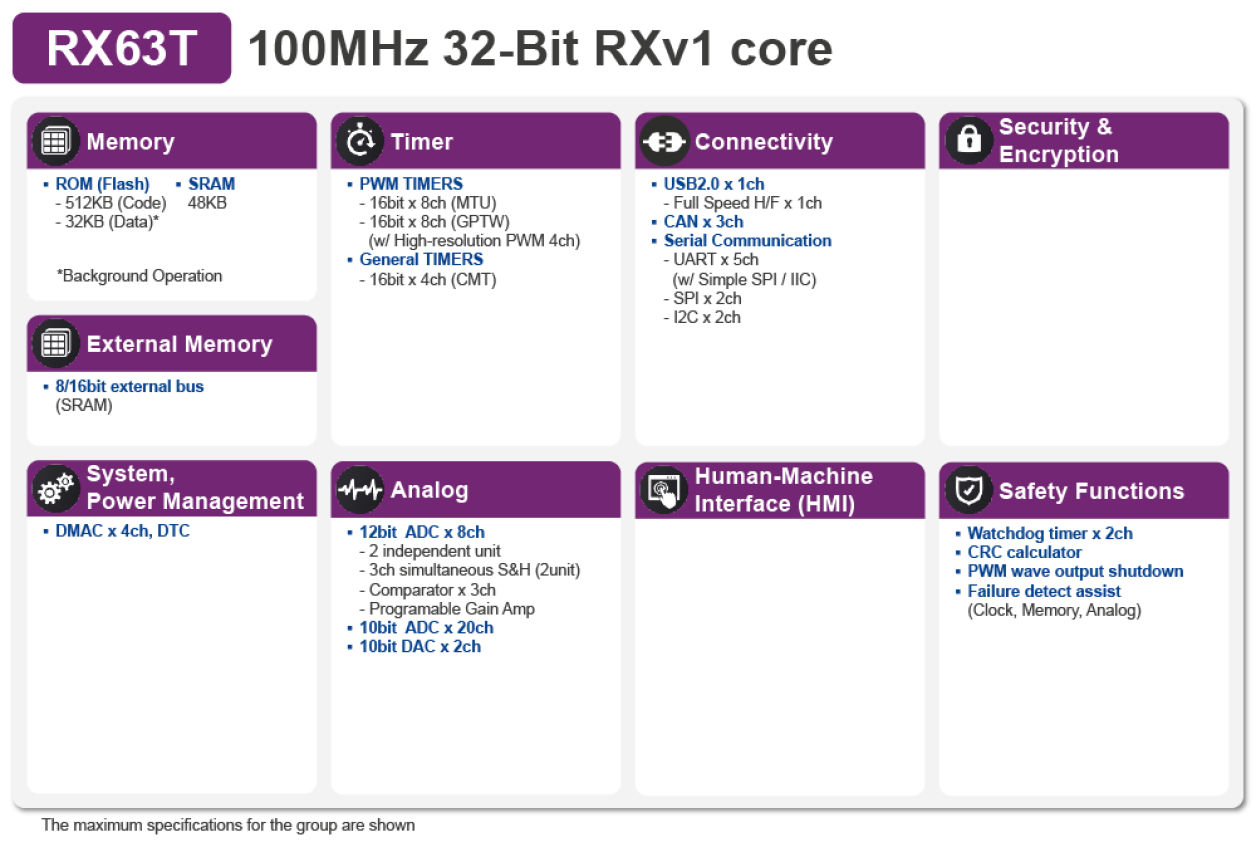Expand the Serial Communication list
This screenshot has width=1256, height=842.
(x=748, y=240)
